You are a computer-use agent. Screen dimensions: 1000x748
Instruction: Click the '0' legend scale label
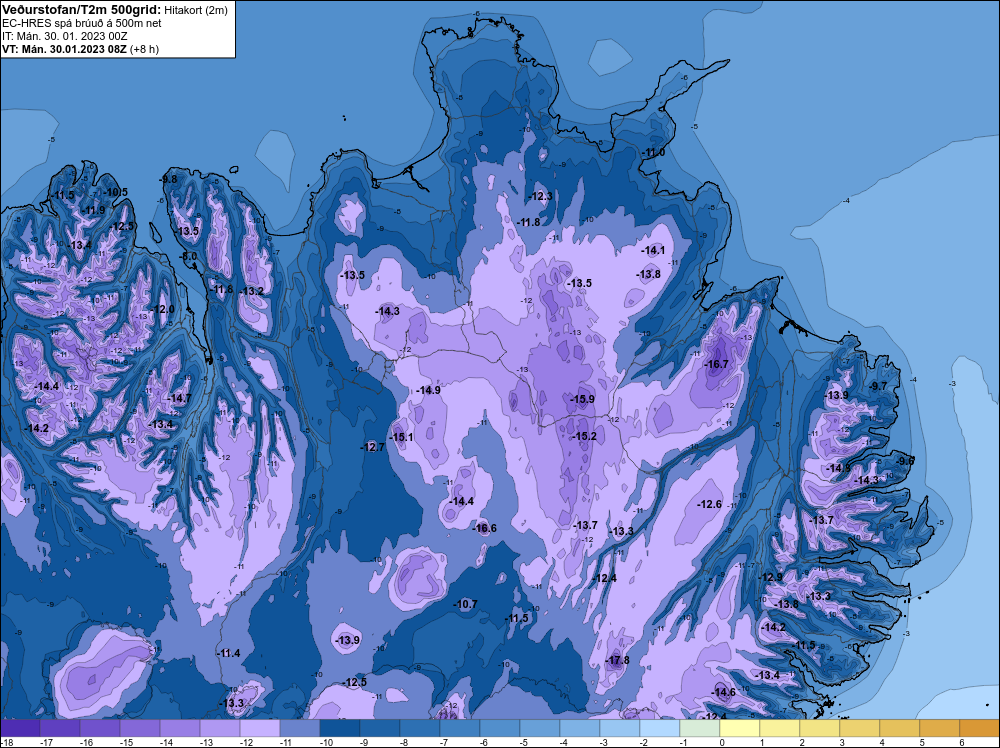click(x=721, y=742)
